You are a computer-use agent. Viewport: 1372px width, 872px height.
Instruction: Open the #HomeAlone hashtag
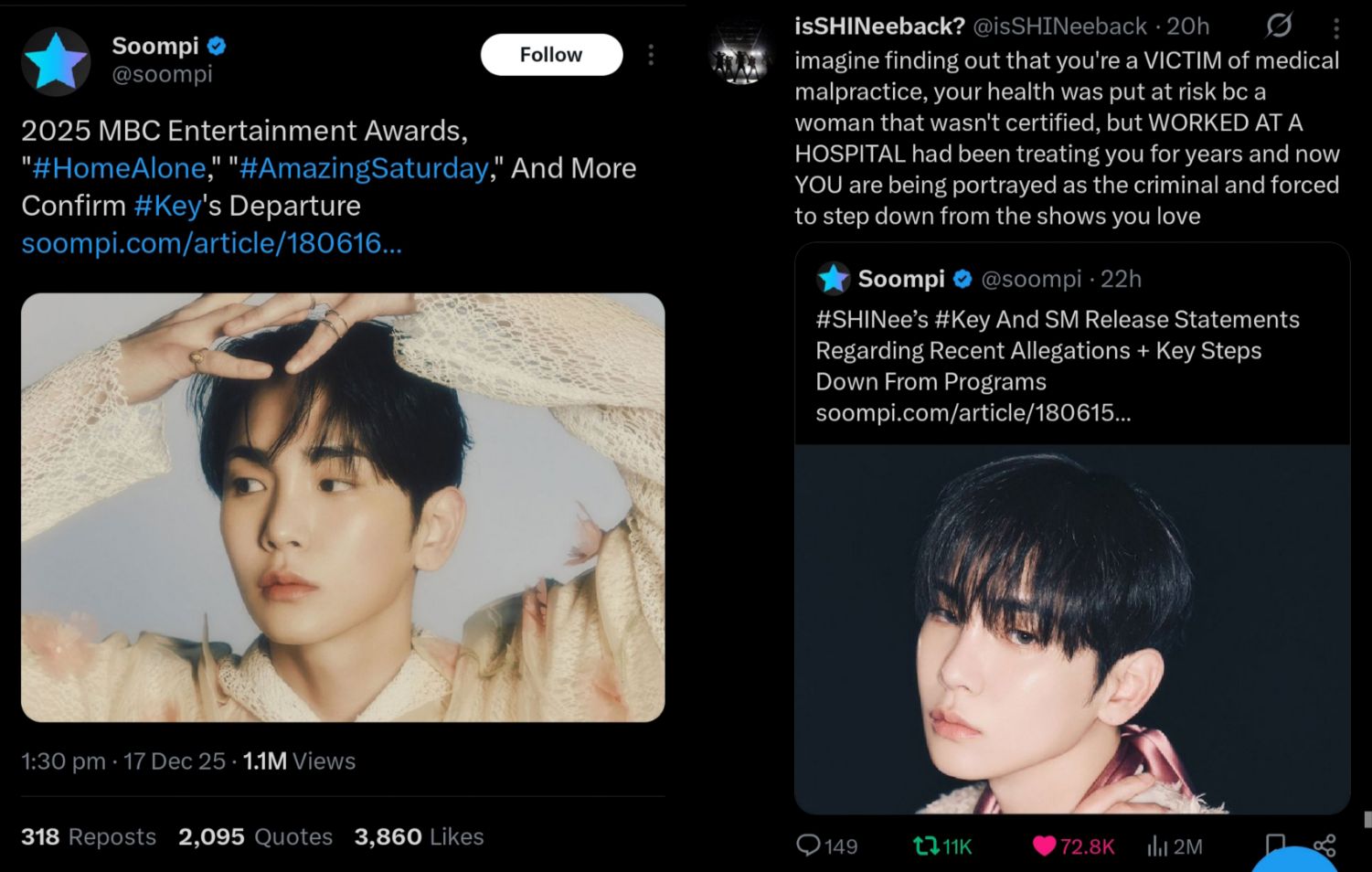coord(119,168)
